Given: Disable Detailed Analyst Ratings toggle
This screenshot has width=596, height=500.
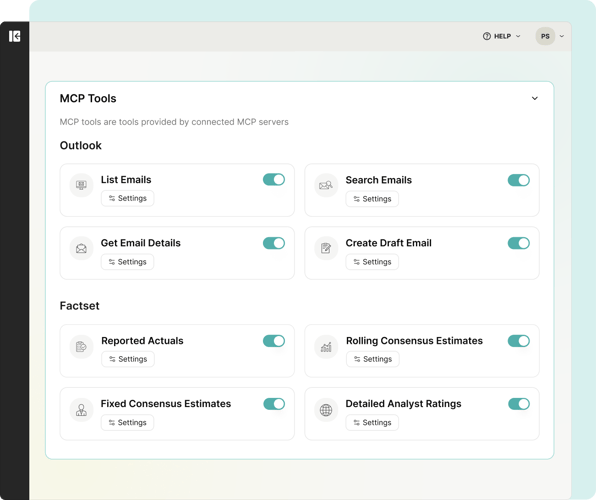Looking at the screenshot, I should (x=519, y=404).
